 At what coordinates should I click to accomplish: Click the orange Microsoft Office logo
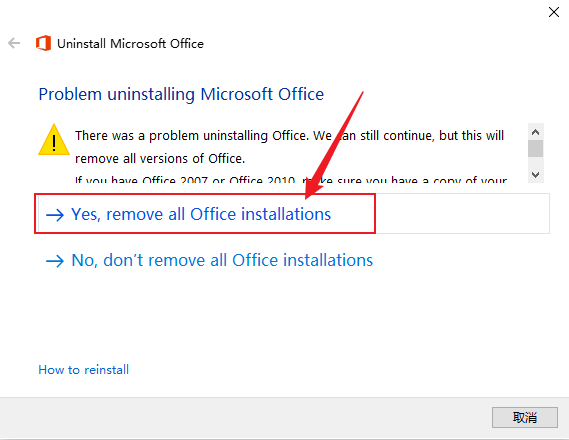[43, 43]
